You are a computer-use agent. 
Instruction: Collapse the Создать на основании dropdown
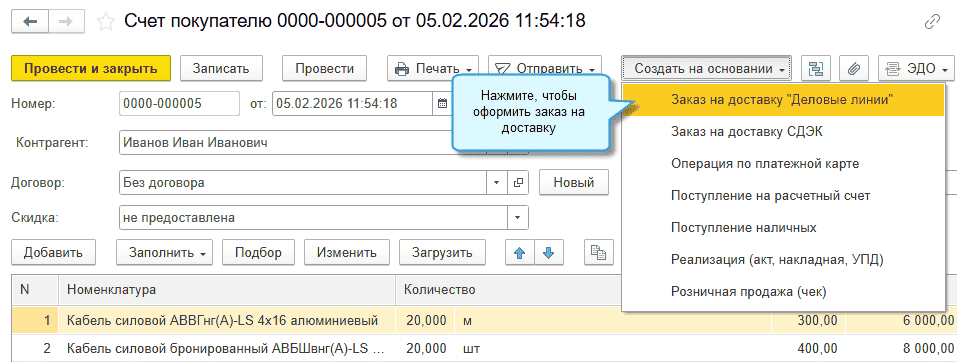click(707, 68)
